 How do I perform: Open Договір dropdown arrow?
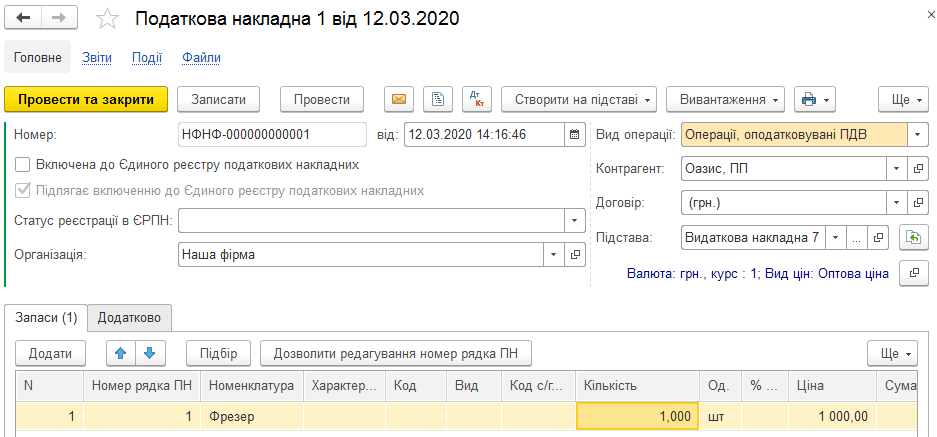[897, 203]
